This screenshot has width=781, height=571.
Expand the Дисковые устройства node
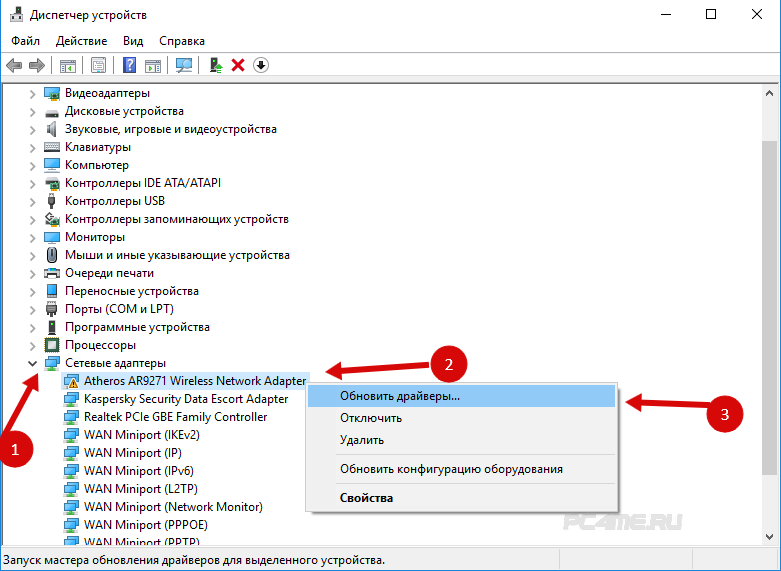click(32, 112)
